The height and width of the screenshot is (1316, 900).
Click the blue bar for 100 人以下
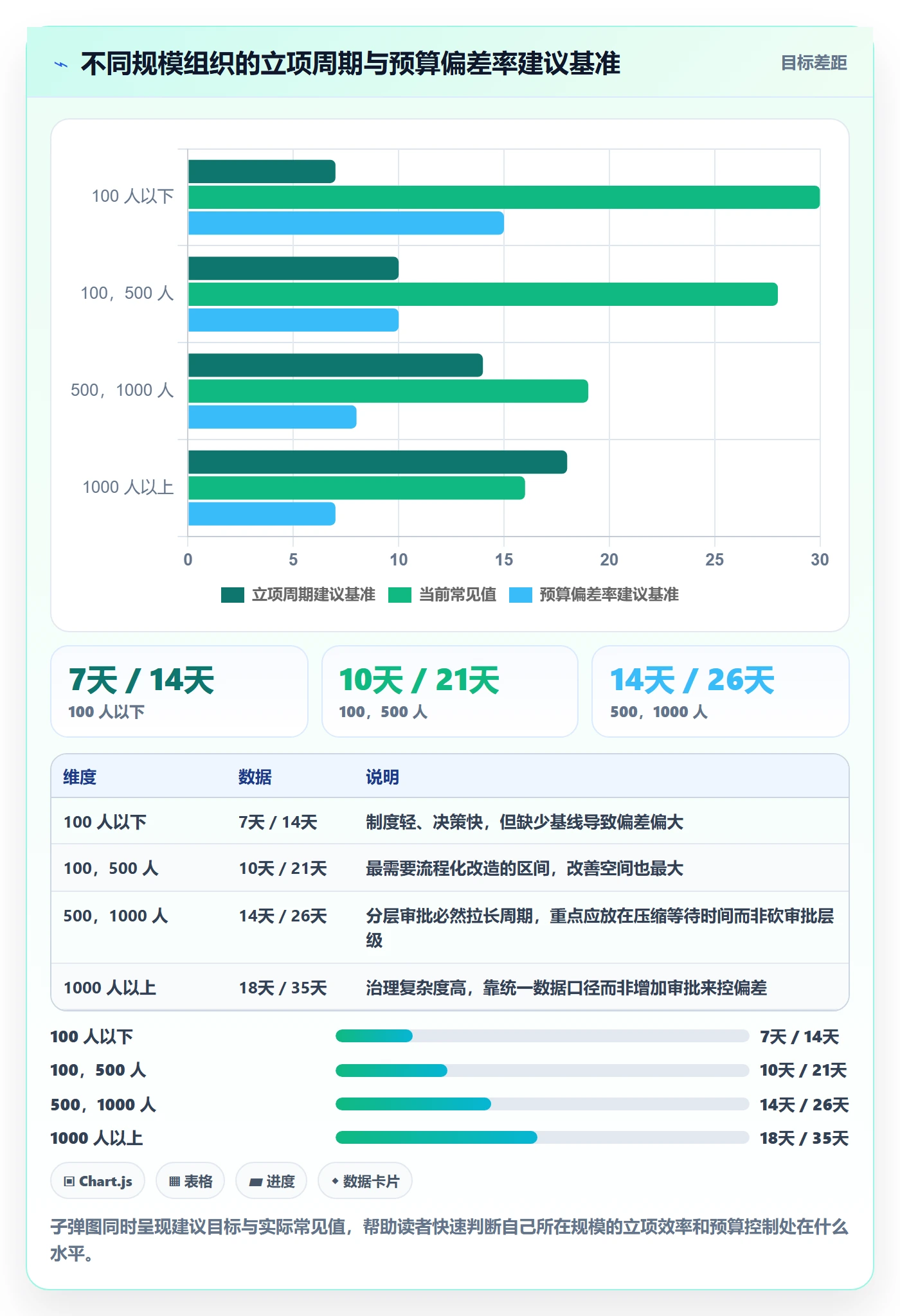tap(346, 223)
